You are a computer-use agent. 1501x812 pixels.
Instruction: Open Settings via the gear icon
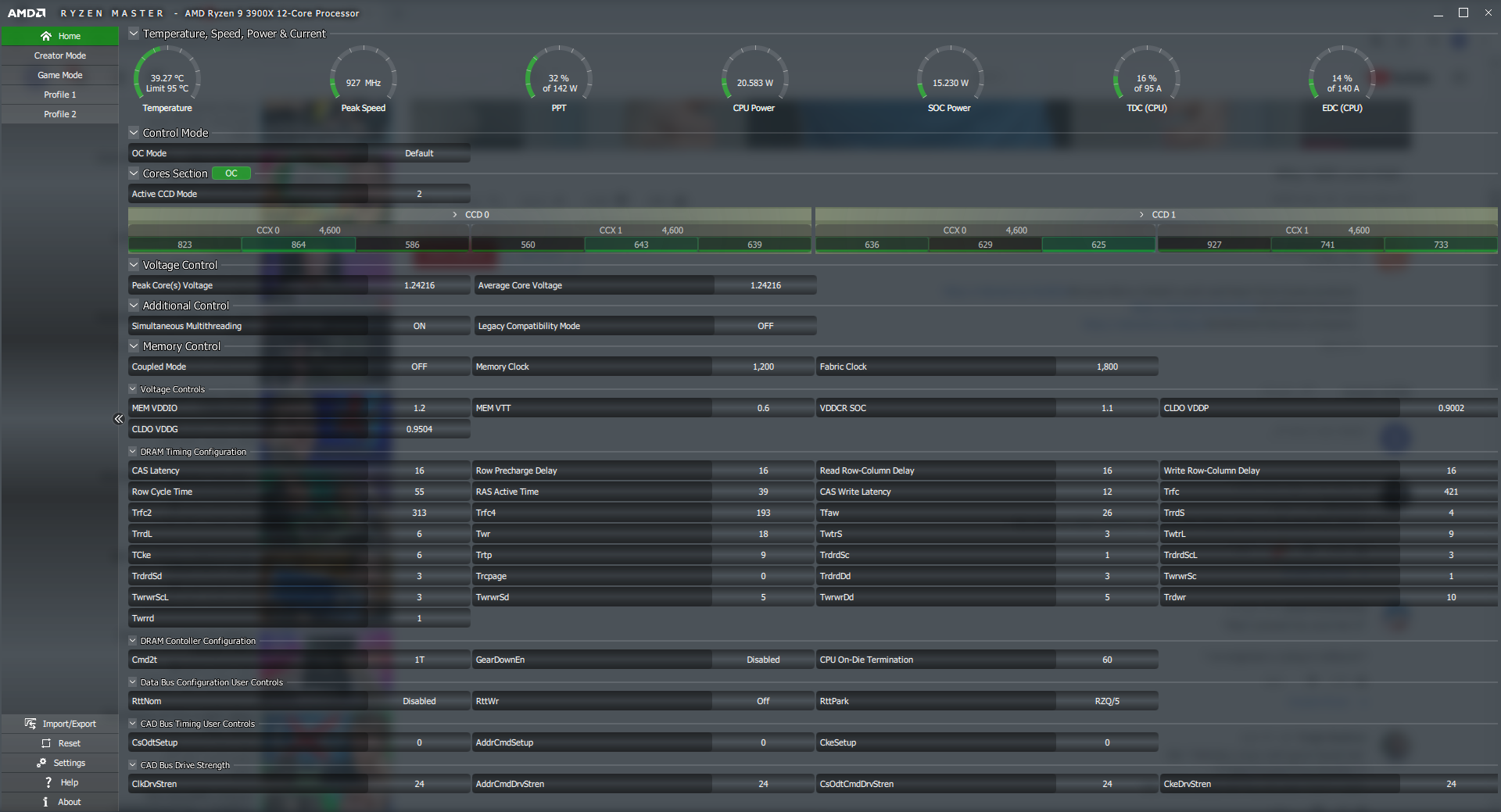pyautogui.click(x=41, y=763)
